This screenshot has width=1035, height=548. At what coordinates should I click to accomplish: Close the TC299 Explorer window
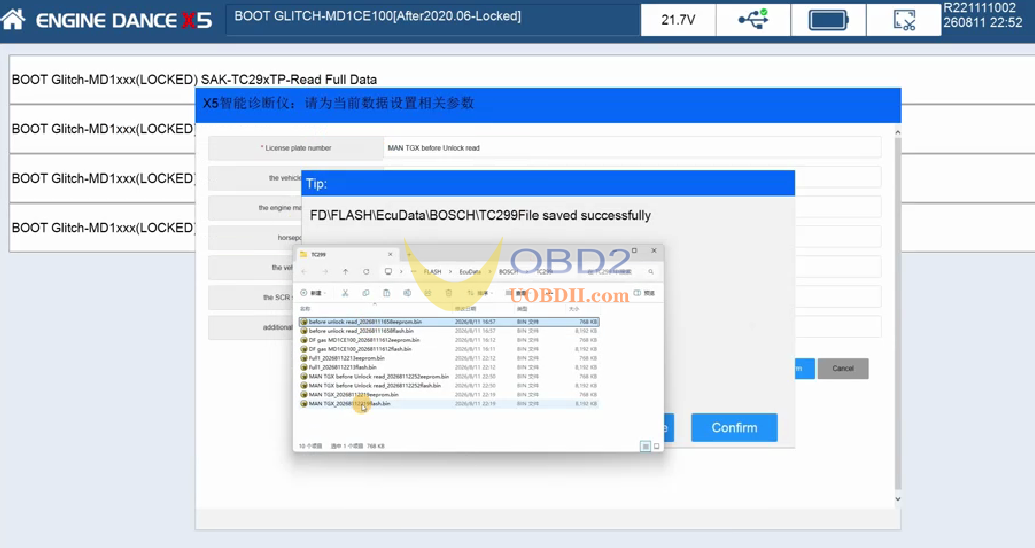coord(653,251)
